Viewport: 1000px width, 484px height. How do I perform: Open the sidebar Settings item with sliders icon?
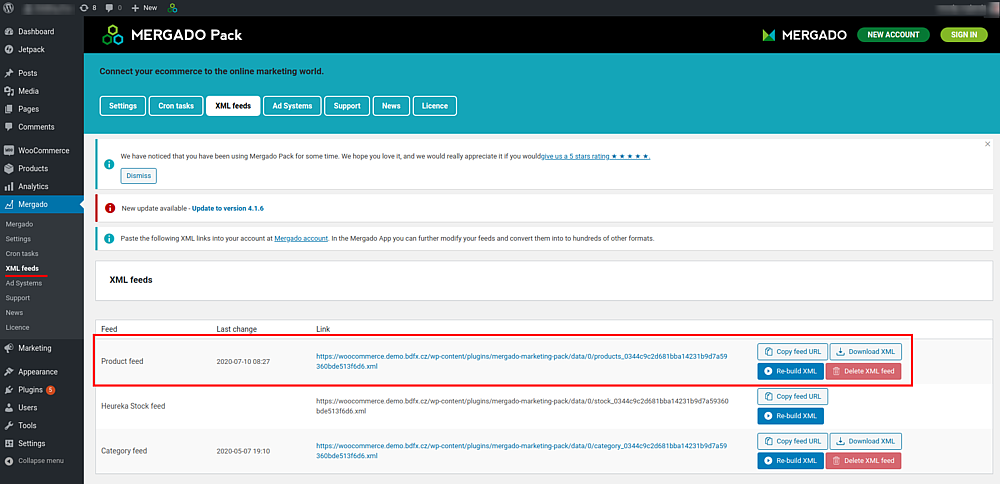point(41,443)
